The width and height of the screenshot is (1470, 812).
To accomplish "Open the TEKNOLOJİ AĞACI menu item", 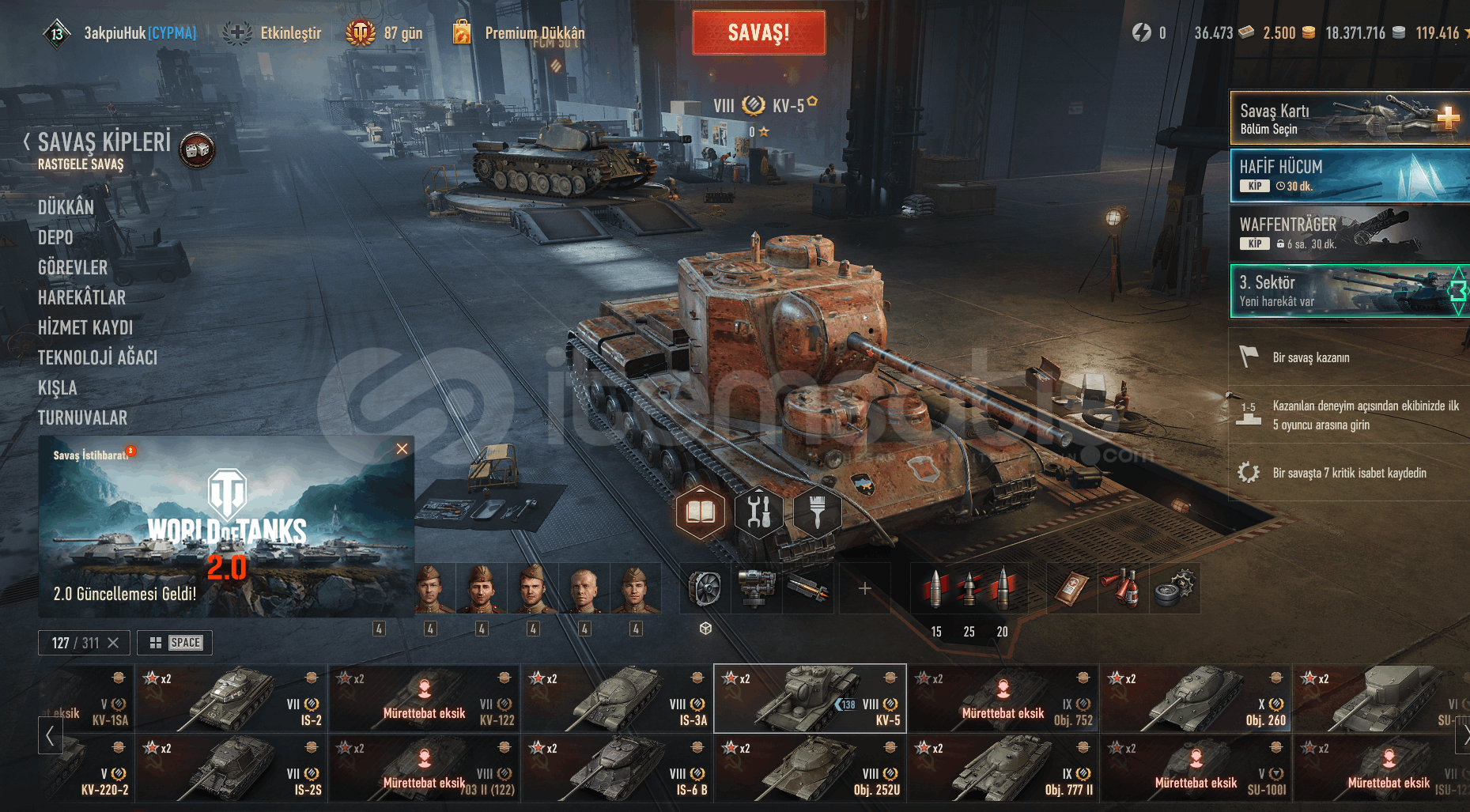I will tap(97, 357).
